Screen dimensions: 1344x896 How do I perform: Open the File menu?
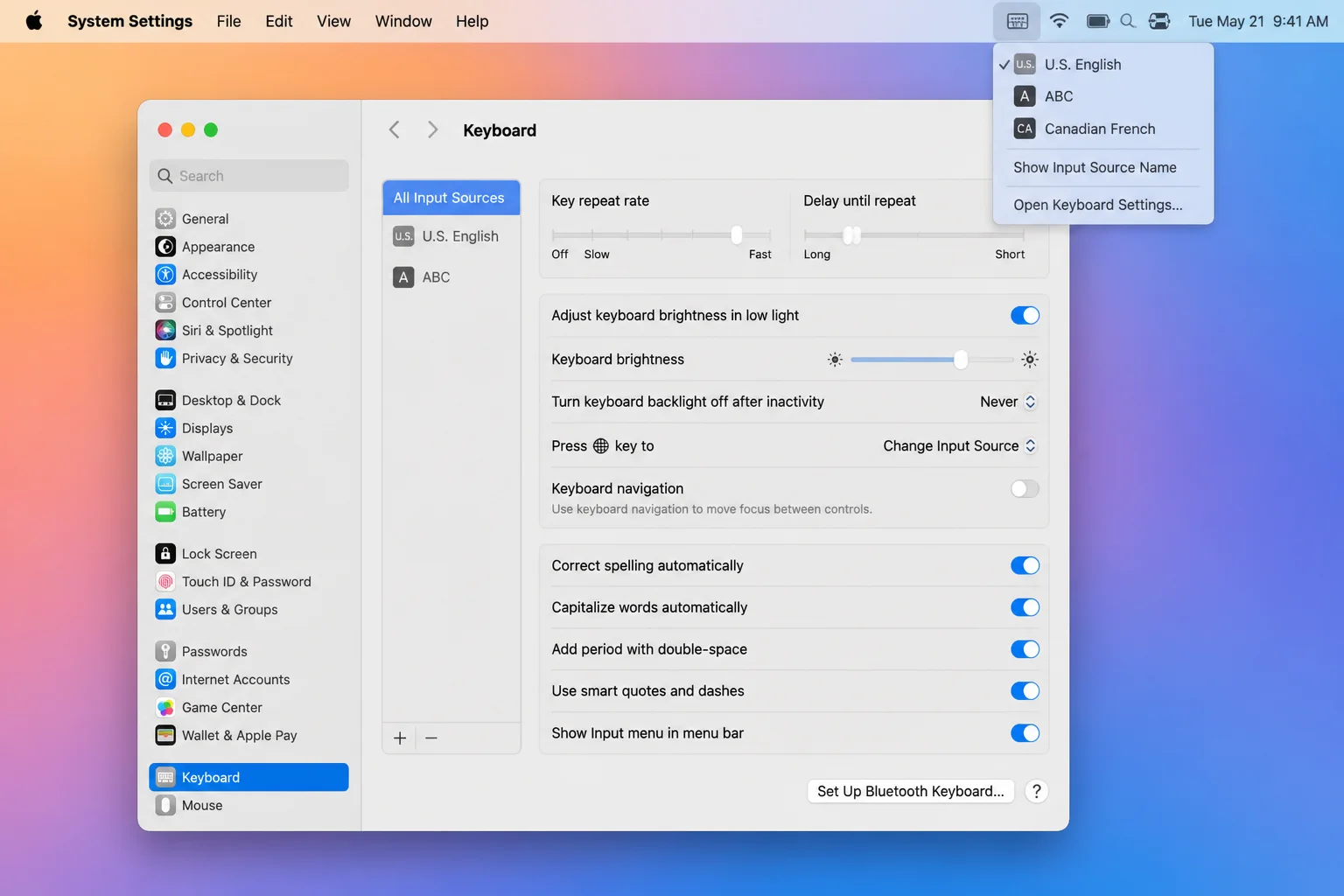[x=229, y=21]
